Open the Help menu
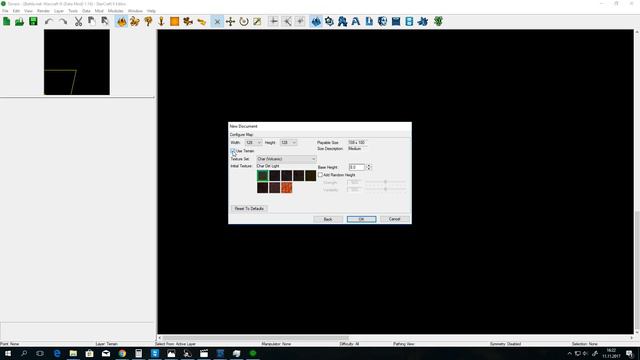The image size is (640, 360). [151, 11]
